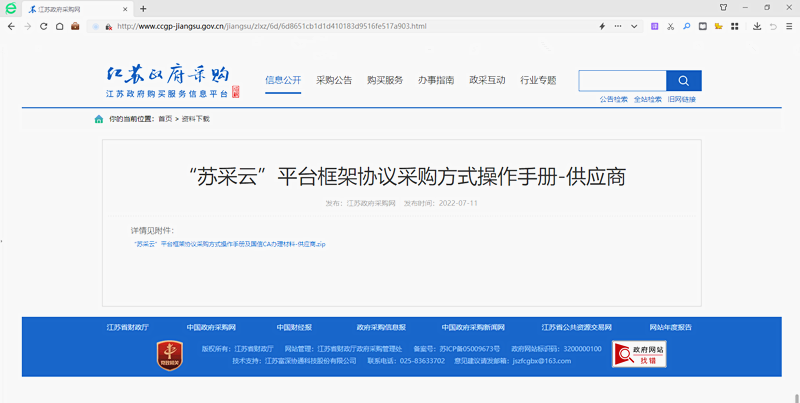Open the 办事指南 menu
This screenshot has height=403, width=800.
tap(436, 80)
